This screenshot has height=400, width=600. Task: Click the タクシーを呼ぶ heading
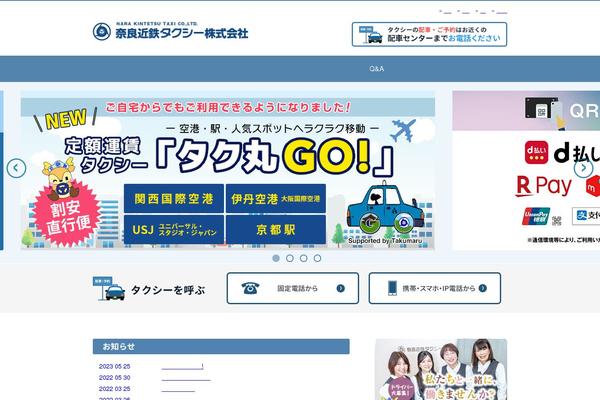(x=168, y=290)
